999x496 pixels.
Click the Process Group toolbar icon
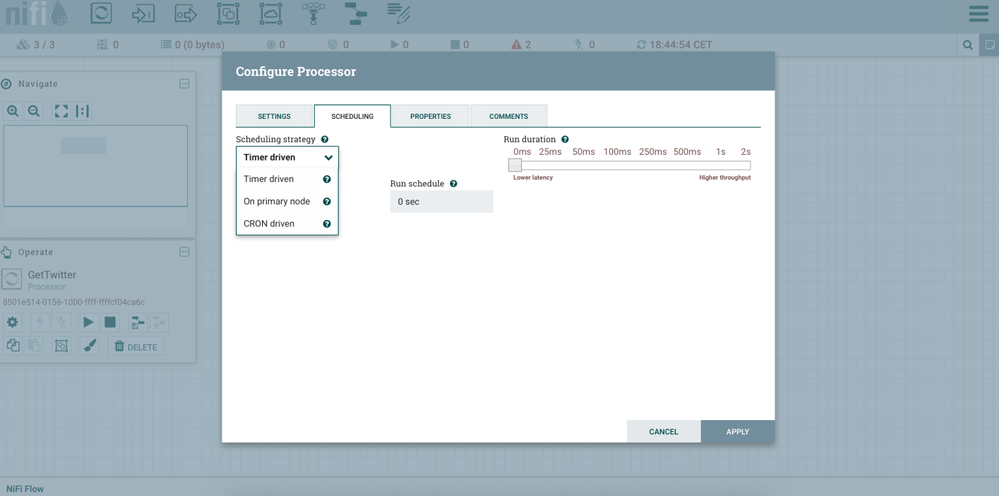(x=228, y=13)
